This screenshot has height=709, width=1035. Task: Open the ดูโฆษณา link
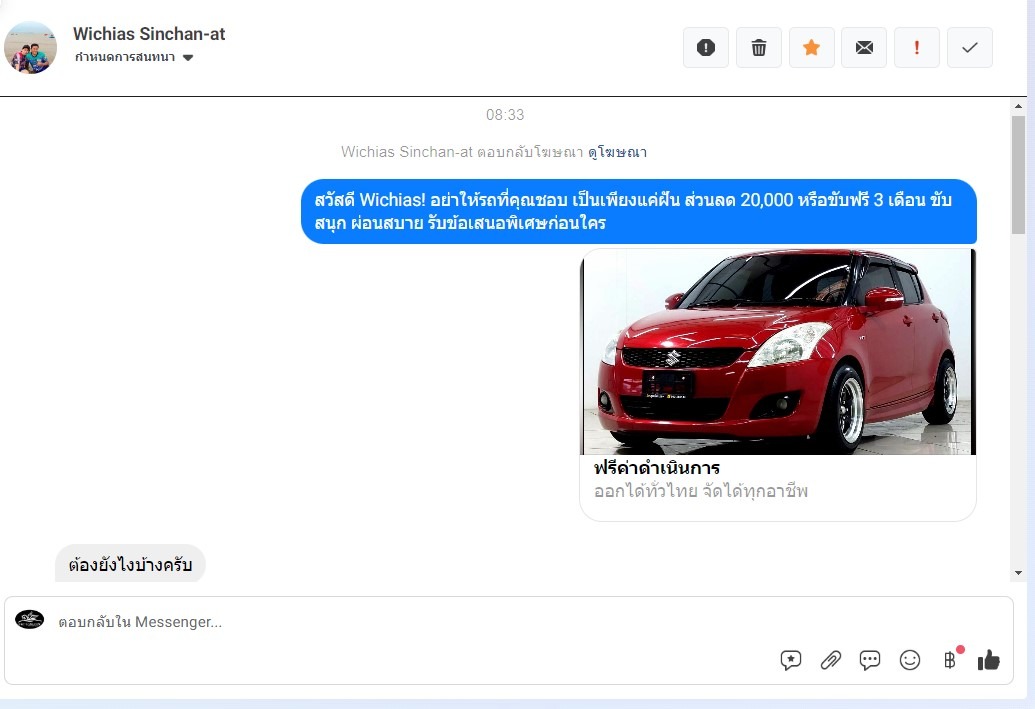click(617, 152)
